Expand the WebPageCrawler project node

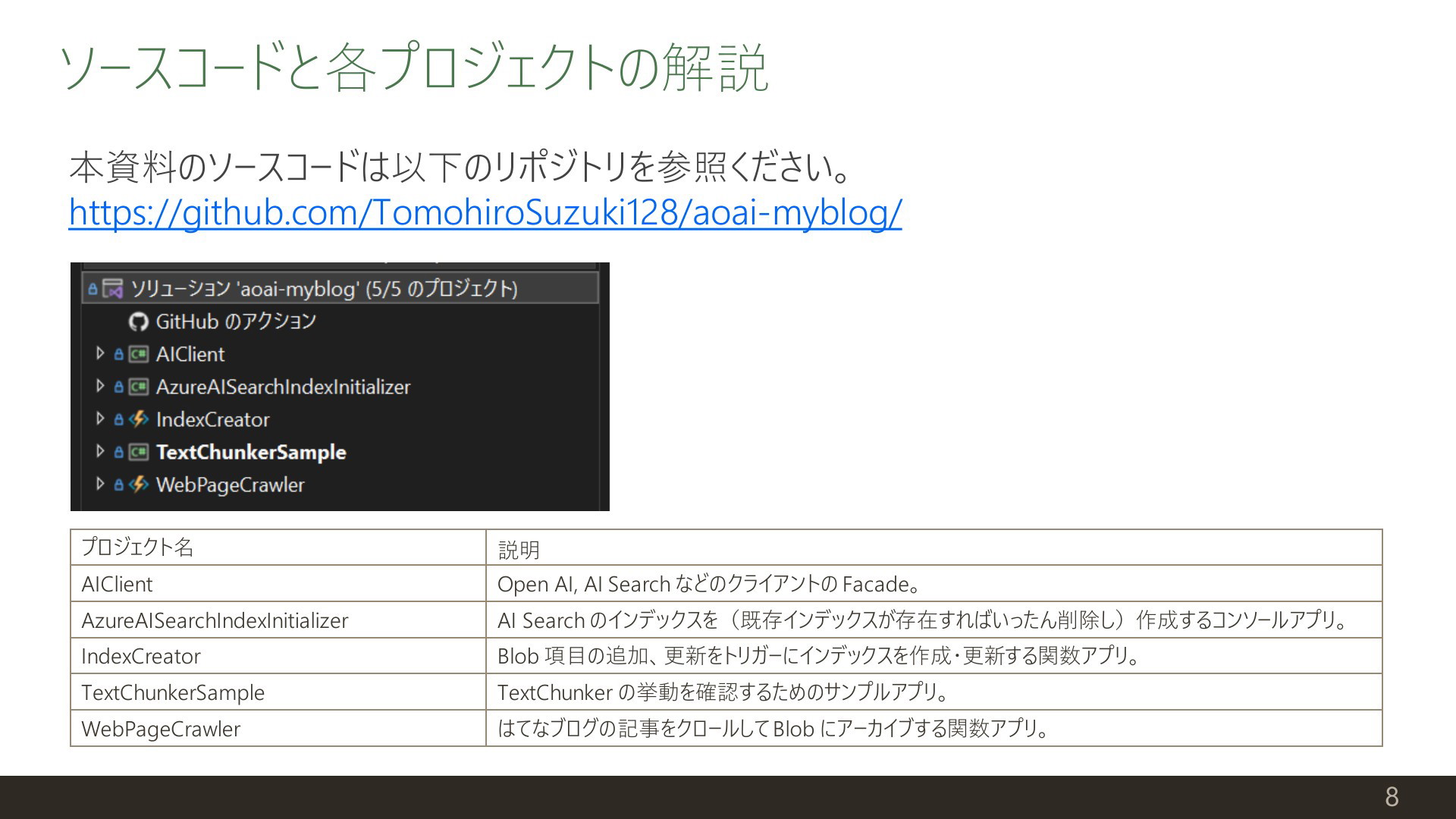click(99, 483)
